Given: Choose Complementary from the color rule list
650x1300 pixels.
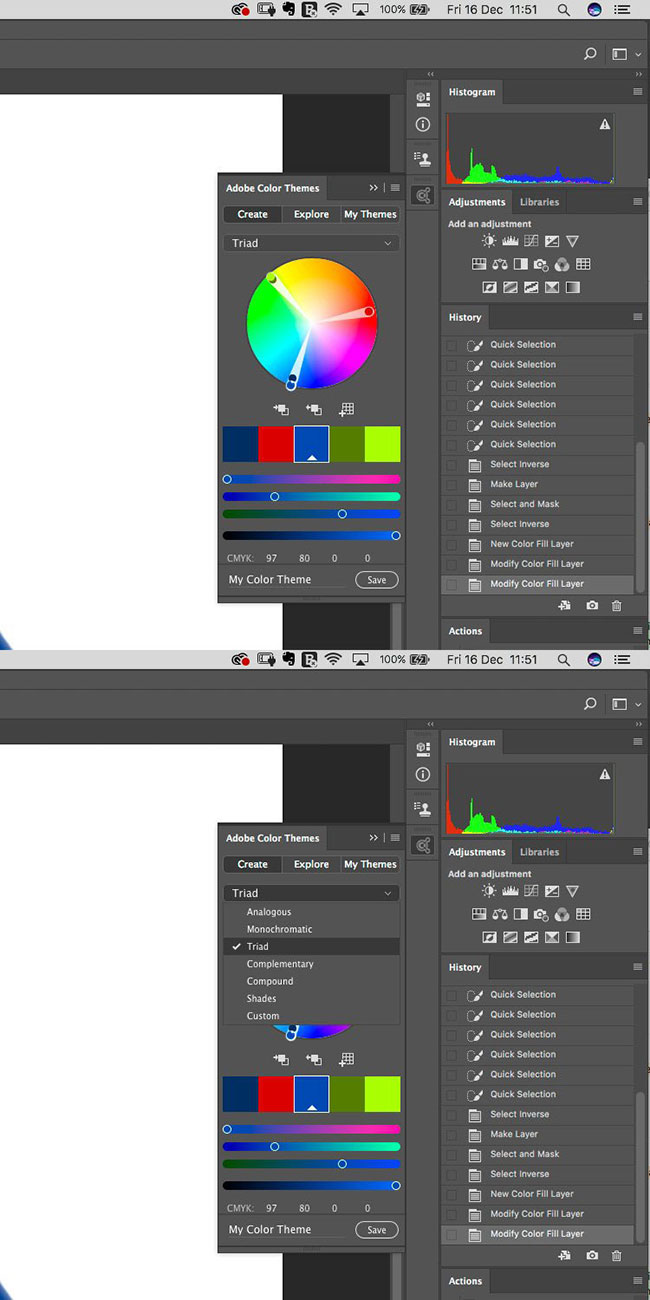Looking at the screenshot, I should click(x=280, y=964).
